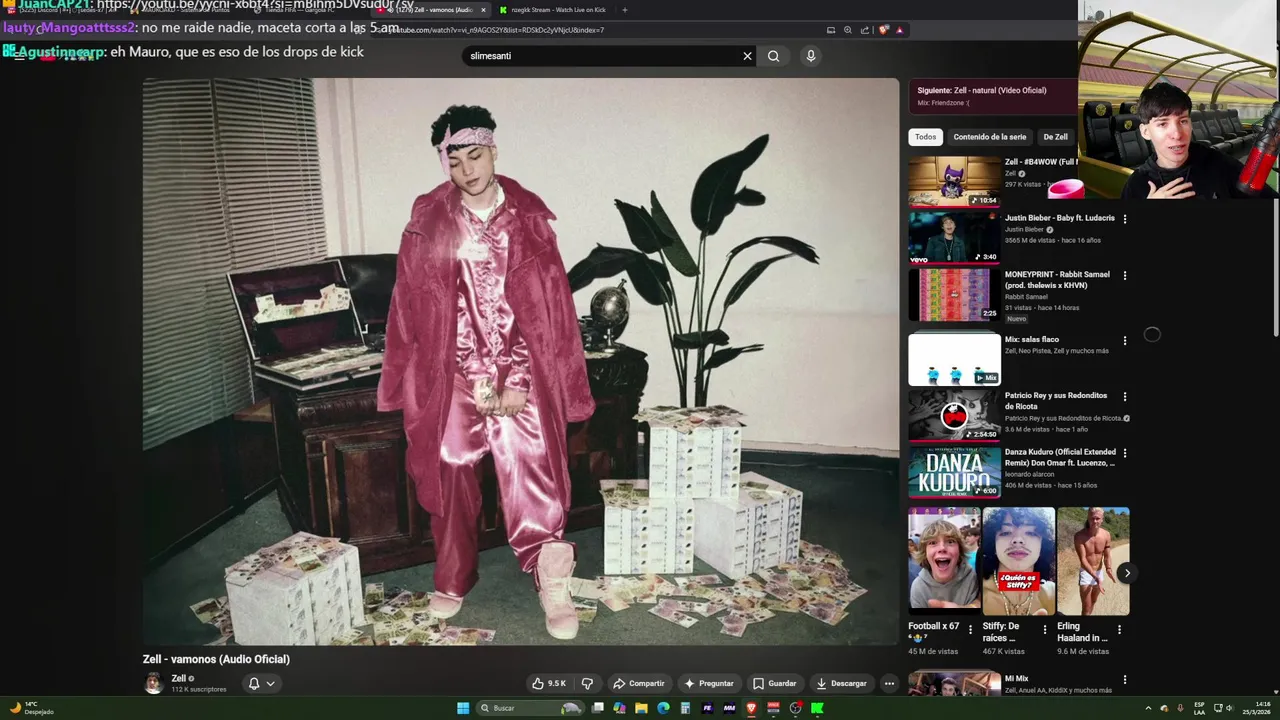
Task: Click the Zell vamonos video player
Action: tap(521, 361)
